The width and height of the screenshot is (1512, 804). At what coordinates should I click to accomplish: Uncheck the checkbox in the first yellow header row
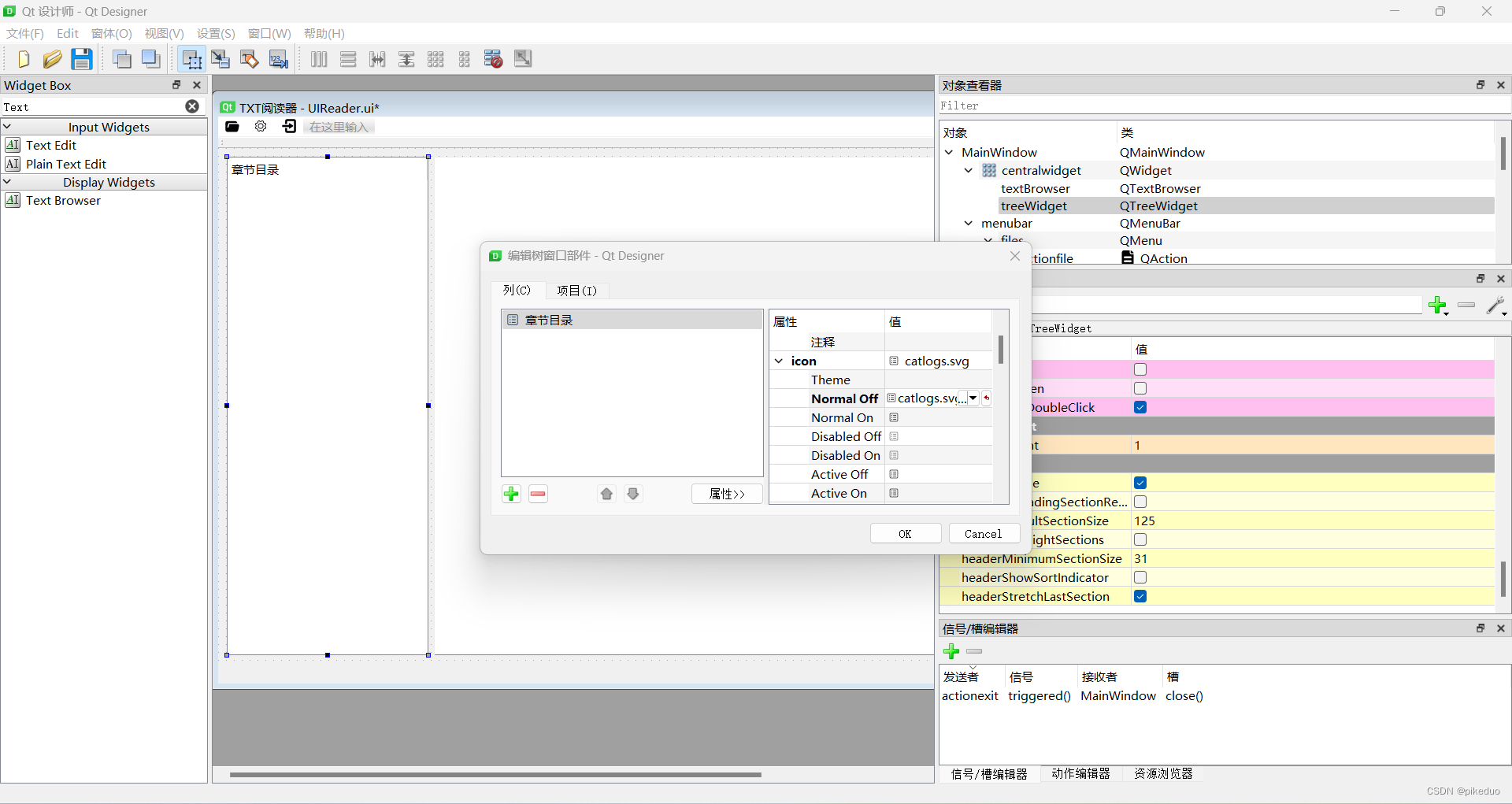pyautogui.click(x=1140, y=483)
